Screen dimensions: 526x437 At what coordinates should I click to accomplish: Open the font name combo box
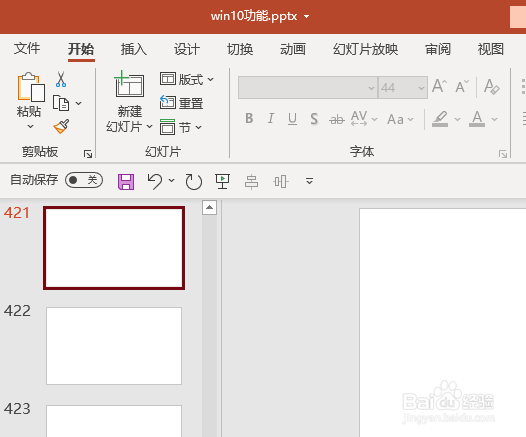(308, 88)
